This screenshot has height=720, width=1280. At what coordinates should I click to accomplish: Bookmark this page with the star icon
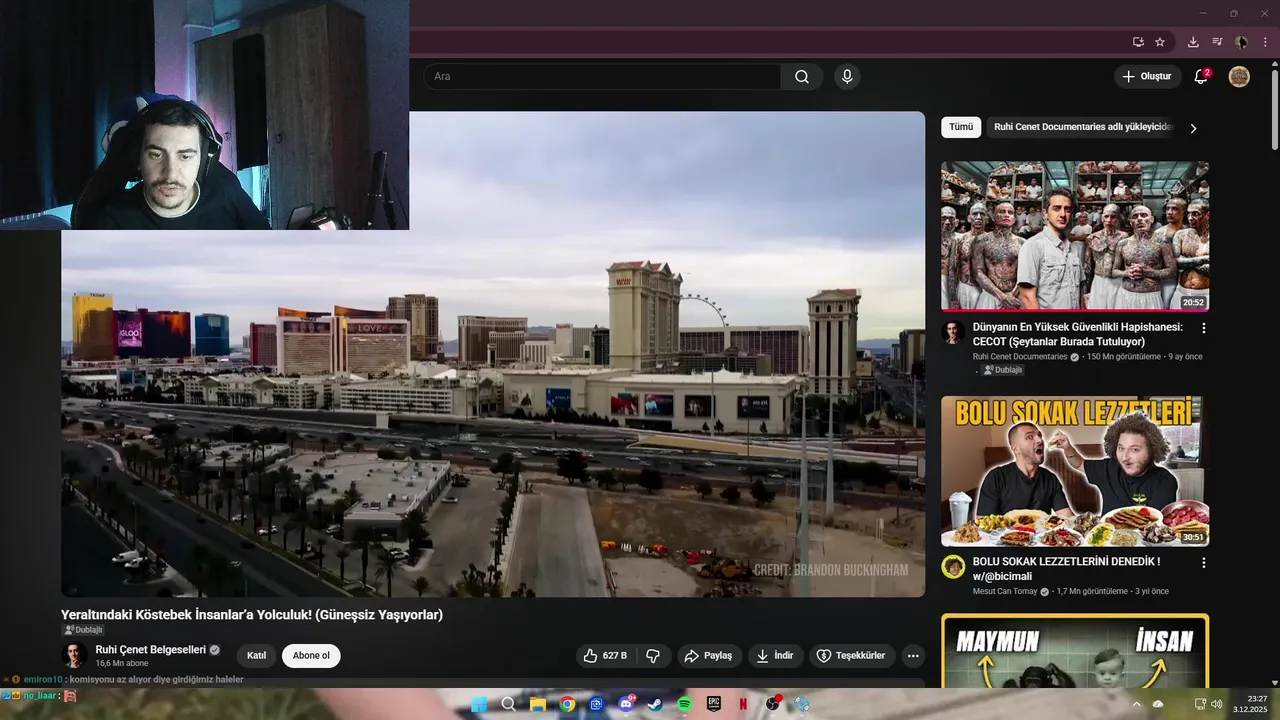1160,42
